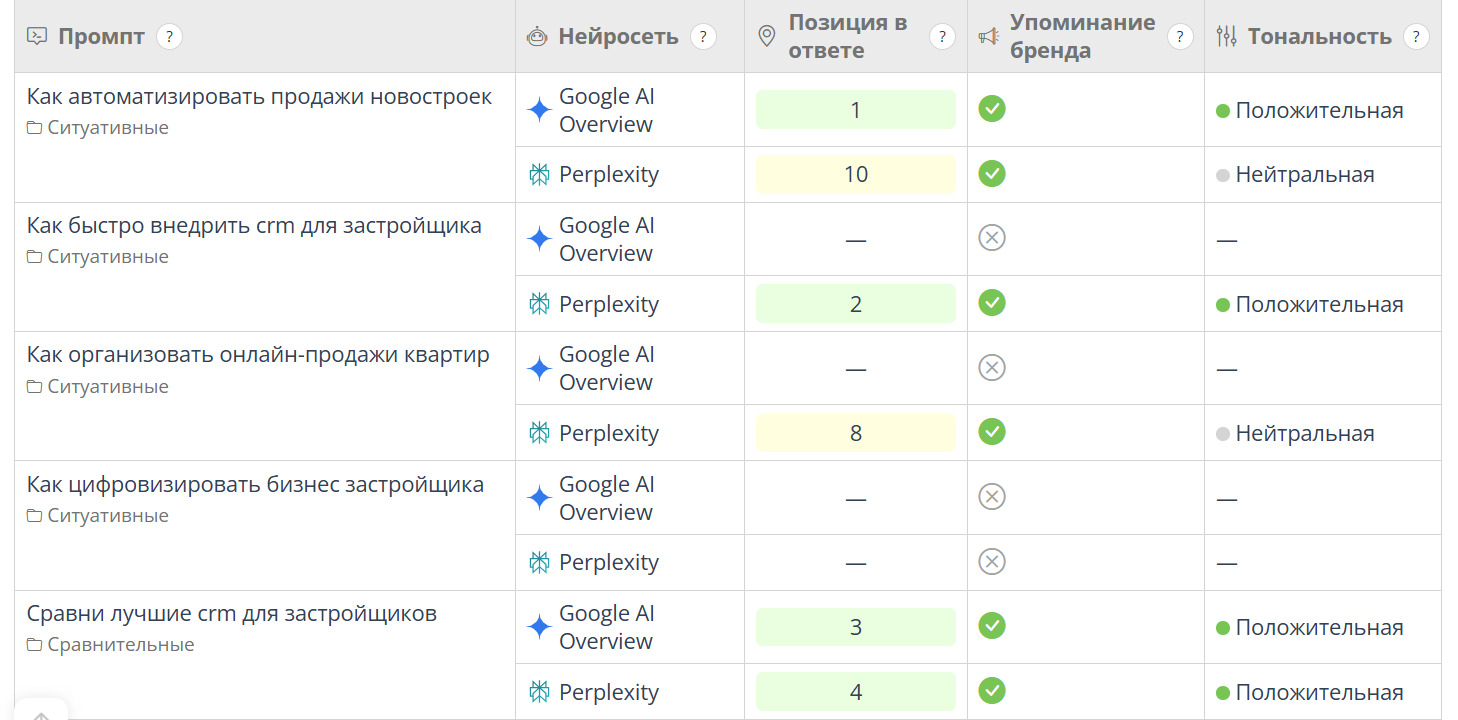Click green brand mention checkmark in first row

(x=991, y=109)
